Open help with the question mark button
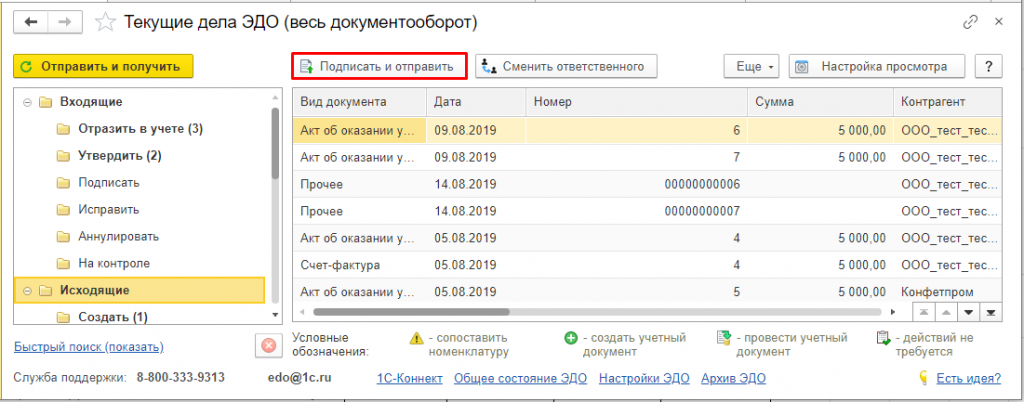This screenshot has width=1024, height=402. [x=989, y=67]
